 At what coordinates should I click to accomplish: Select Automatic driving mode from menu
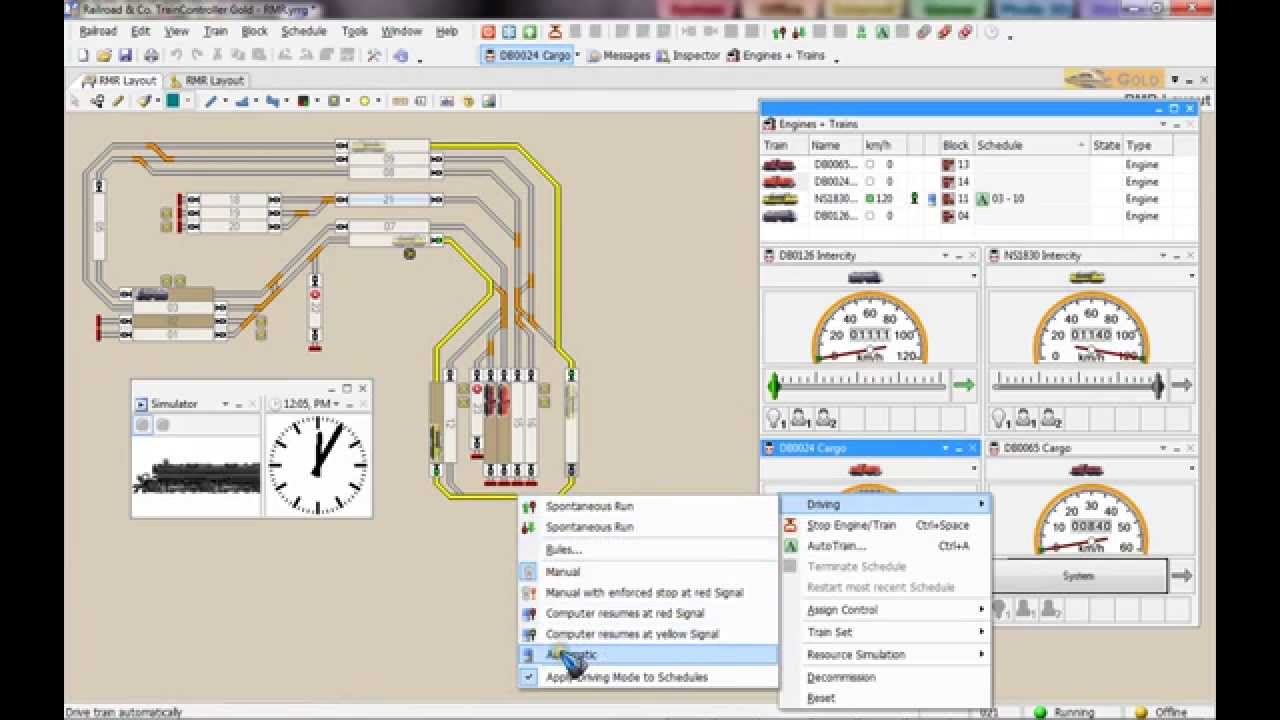(648, 655)
